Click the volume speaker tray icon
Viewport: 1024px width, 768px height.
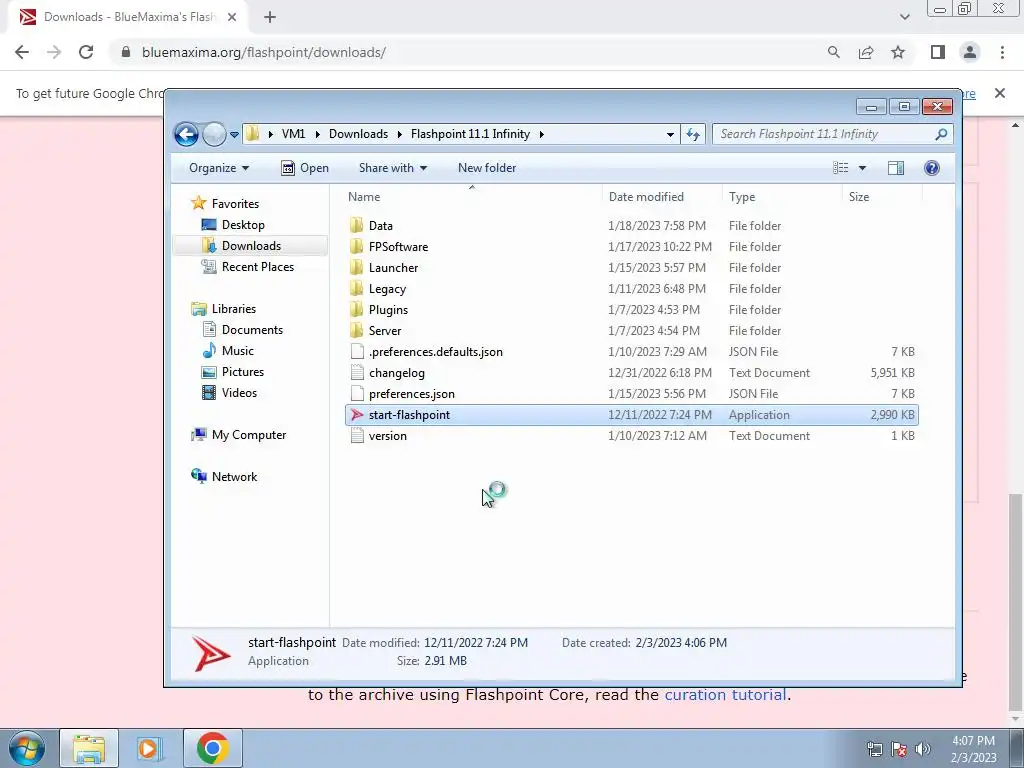click(923, 749)
